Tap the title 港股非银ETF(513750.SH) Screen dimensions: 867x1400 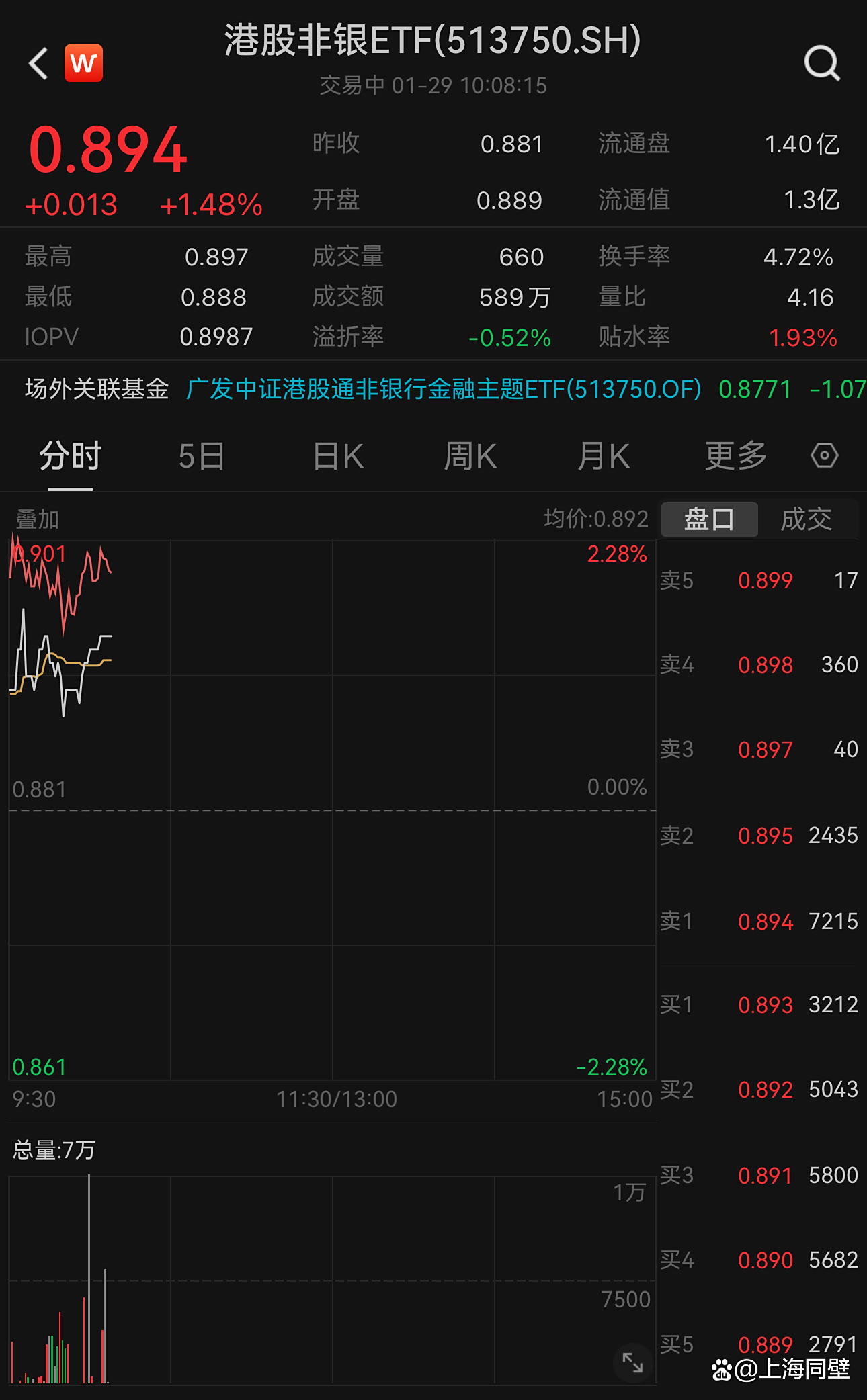tap(433, 40)
